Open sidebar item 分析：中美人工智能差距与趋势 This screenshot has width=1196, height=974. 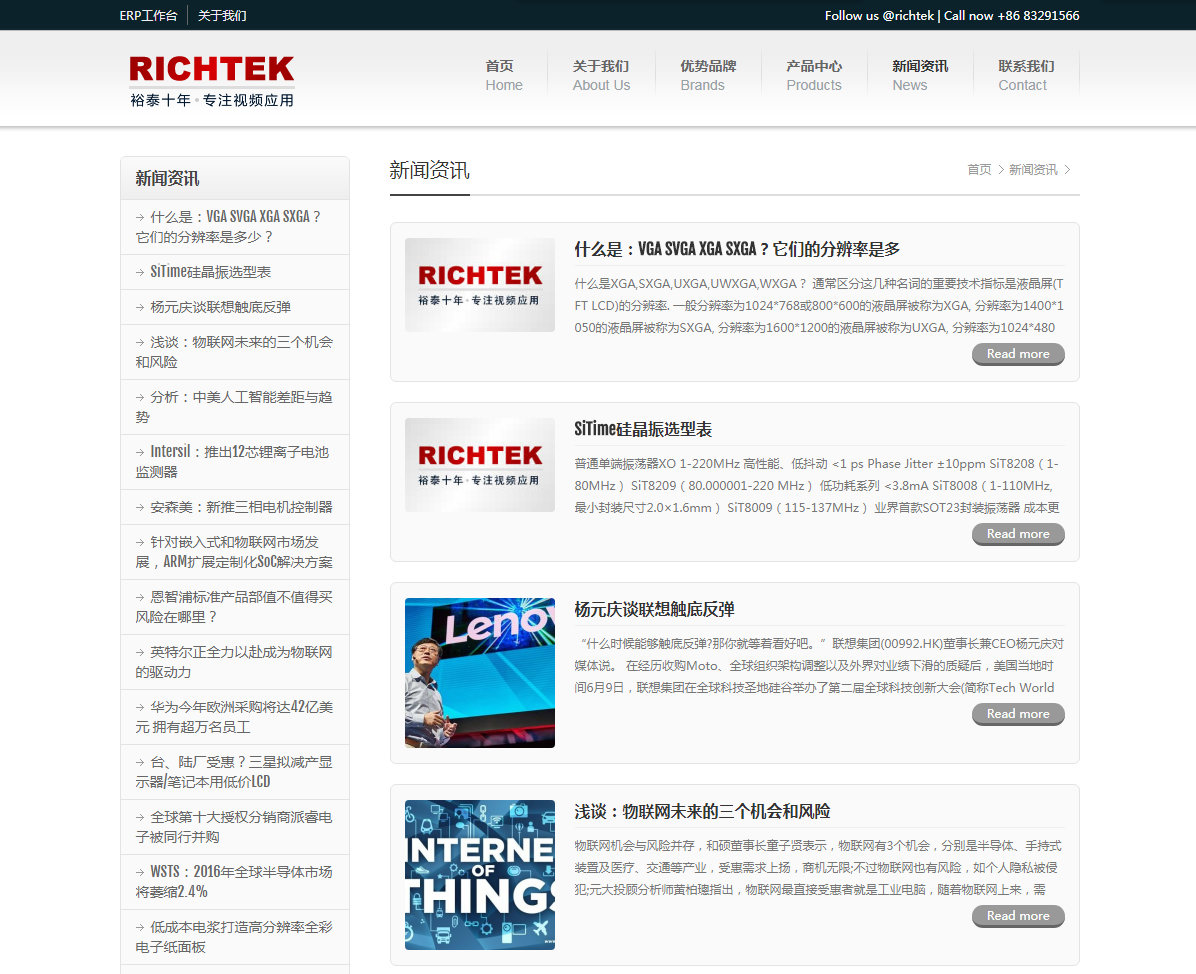coord(235,407)
